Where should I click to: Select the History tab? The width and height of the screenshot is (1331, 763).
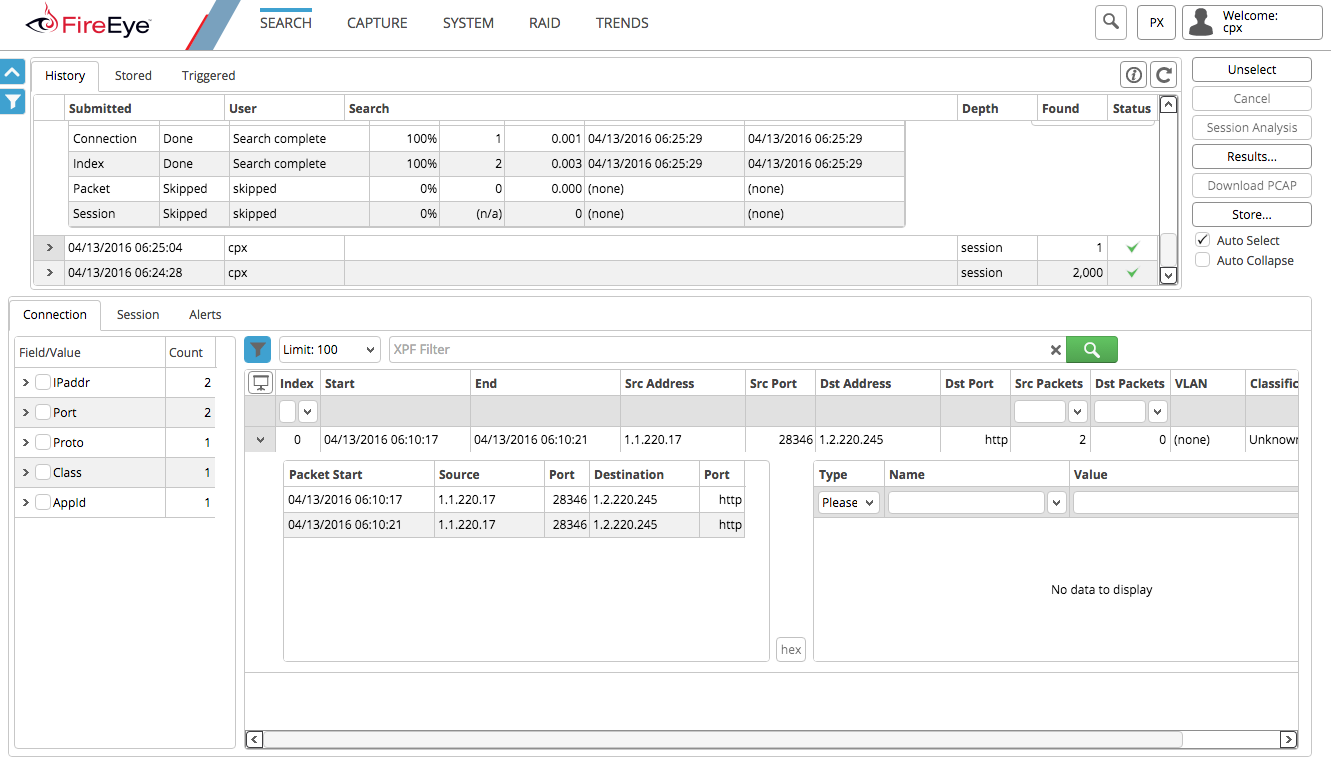(x=65, y=75)
